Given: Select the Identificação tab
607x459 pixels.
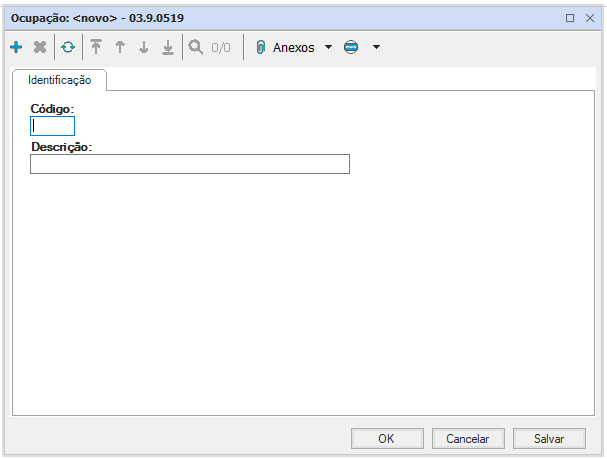Looking at the screenshot, I should click(60, 79).
